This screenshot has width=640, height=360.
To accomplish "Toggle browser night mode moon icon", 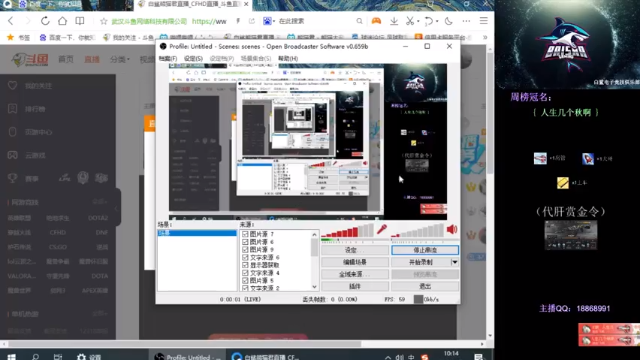I will click(x=449, y=21).
